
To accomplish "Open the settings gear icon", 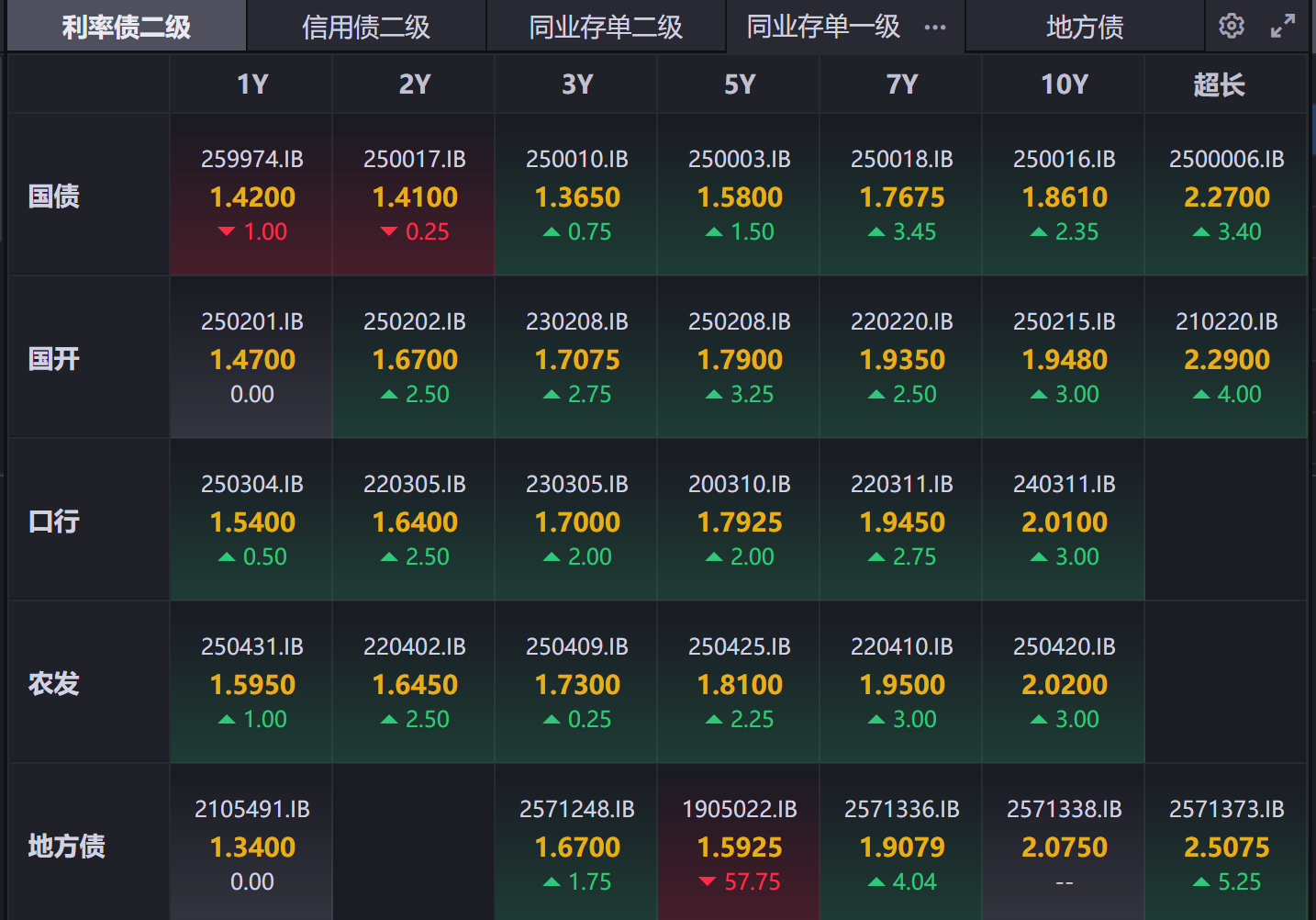I will (x=1232, y=26).
